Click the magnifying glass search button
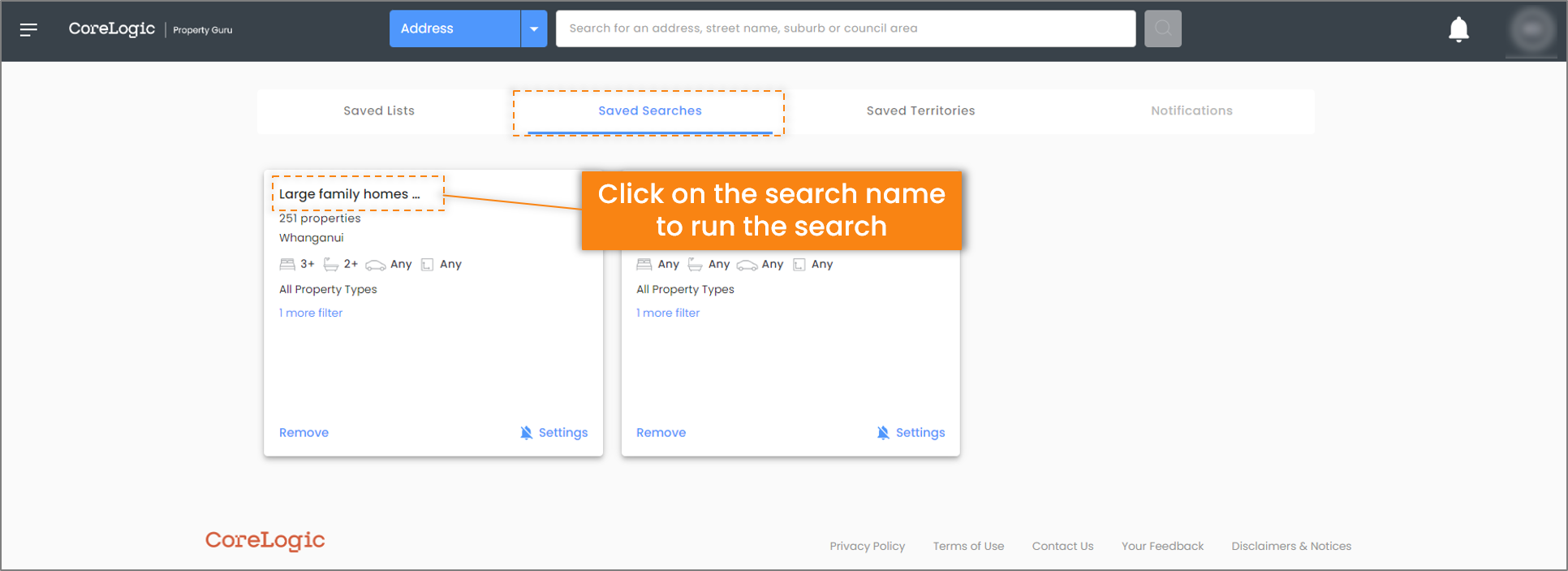 (x=1163, y=28)
